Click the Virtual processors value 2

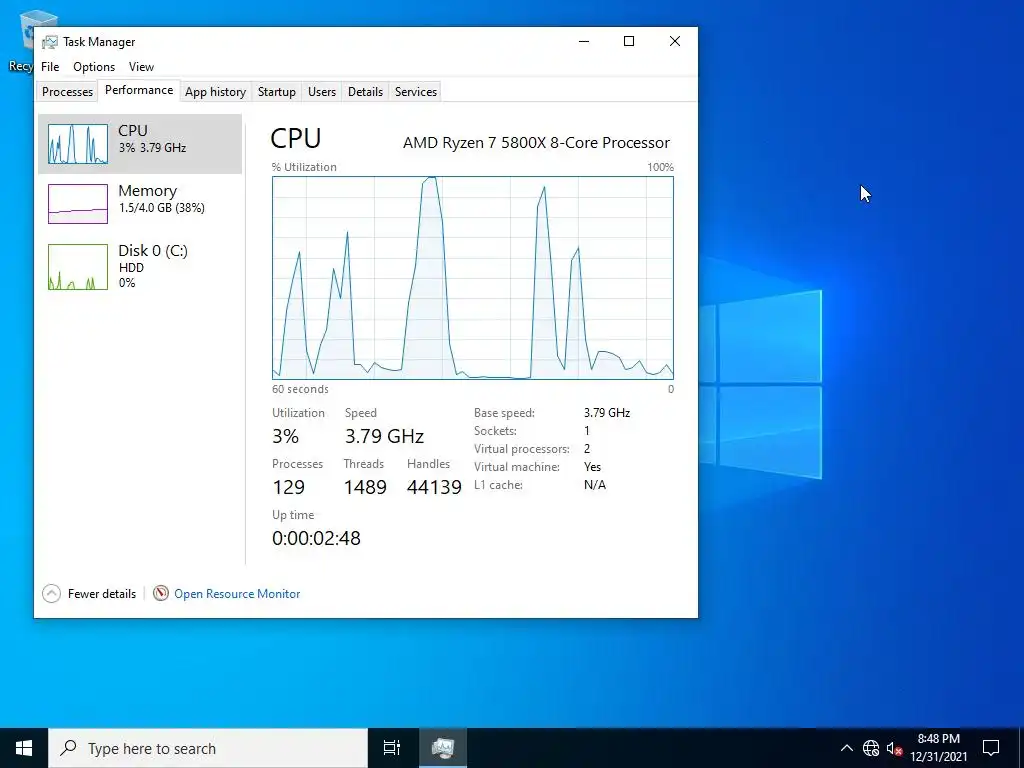[x=587, y=449]
